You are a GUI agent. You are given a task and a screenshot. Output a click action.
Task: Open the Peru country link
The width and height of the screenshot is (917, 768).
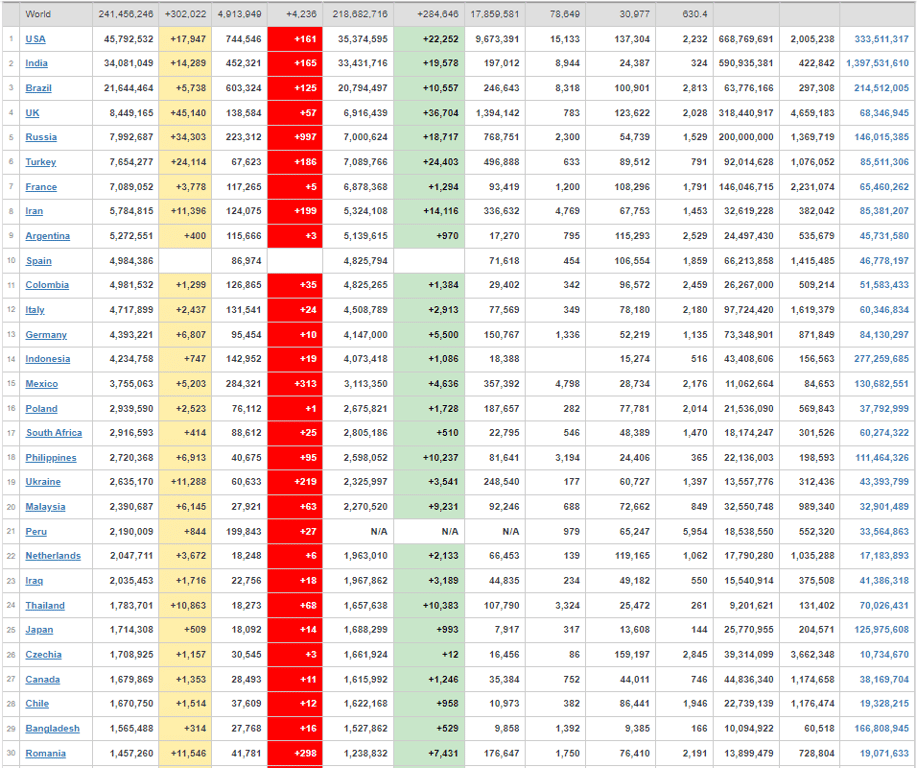[36, 532]
